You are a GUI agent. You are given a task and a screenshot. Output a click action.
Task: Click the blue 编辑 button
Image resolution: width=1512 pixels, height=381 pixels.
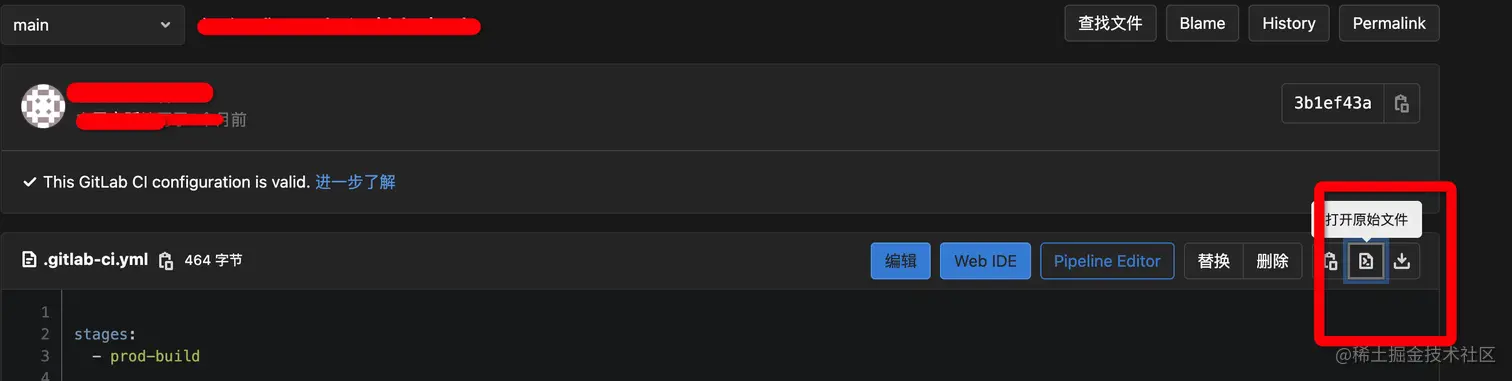901,261
